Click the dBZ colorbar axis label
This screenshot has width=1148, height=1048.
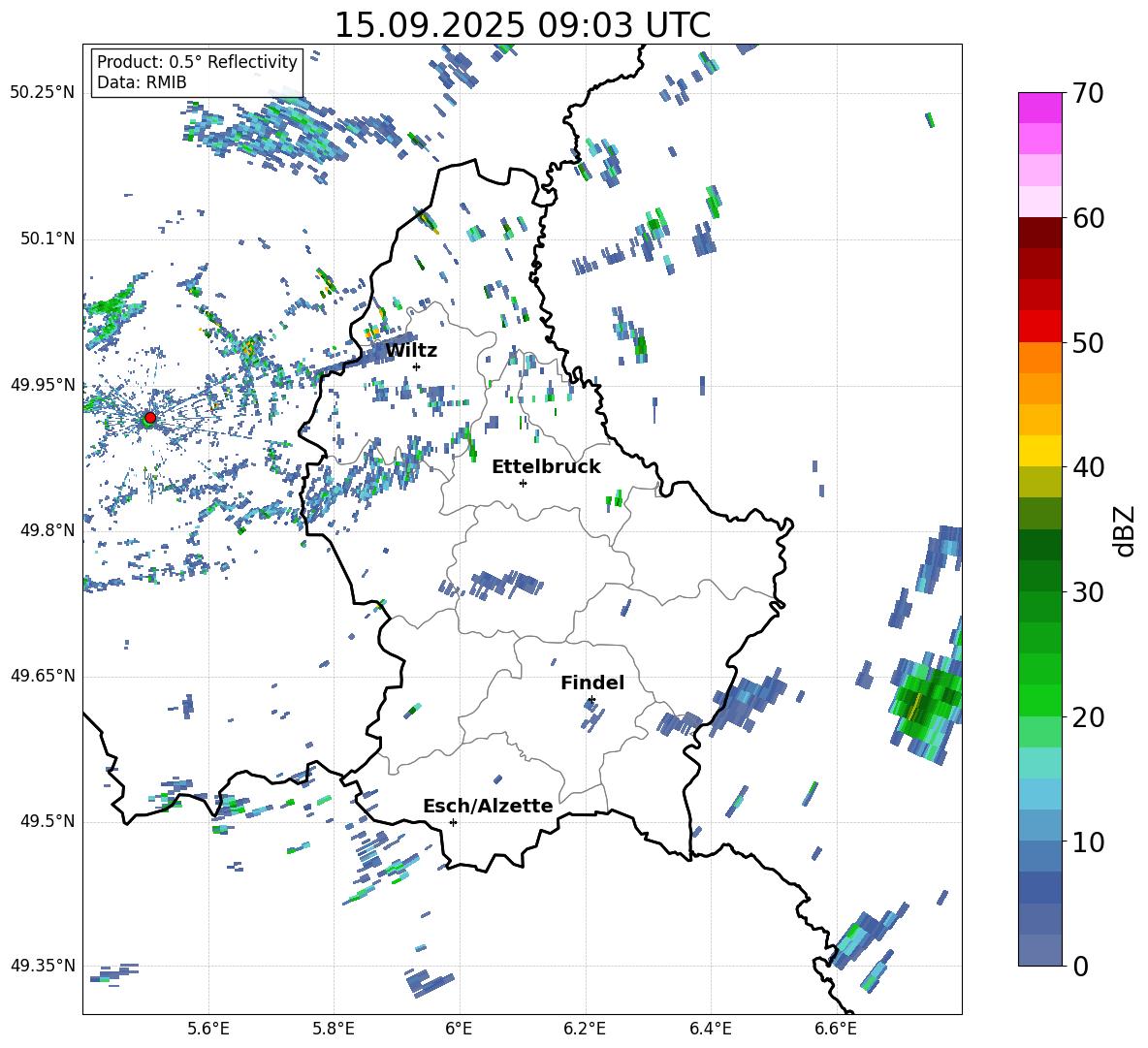pos(1126,530)
